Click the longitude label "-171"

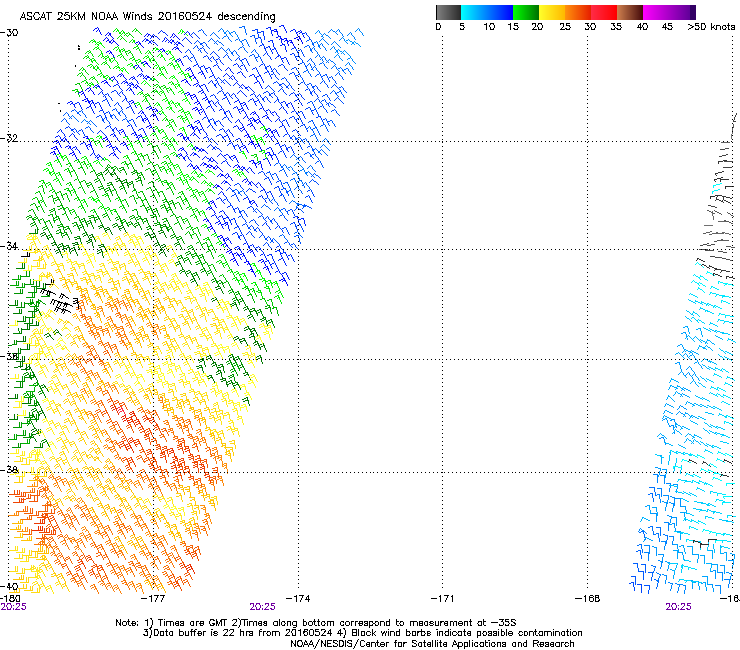(442, 599)
